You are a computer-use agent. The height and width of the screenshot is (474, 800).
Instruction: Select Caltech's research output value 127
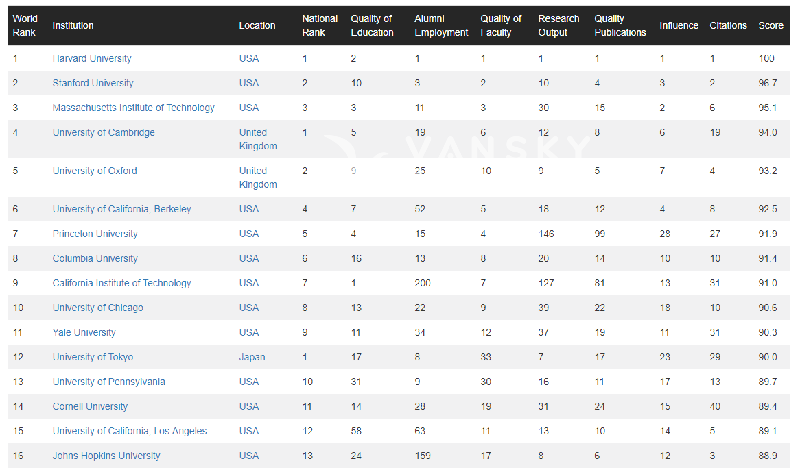546,283
